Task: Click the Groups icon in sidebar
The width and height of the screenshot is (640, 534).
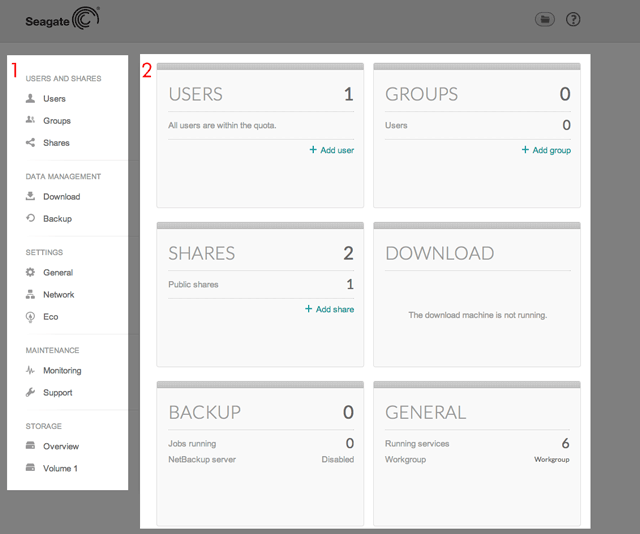Action: [31, 121]
